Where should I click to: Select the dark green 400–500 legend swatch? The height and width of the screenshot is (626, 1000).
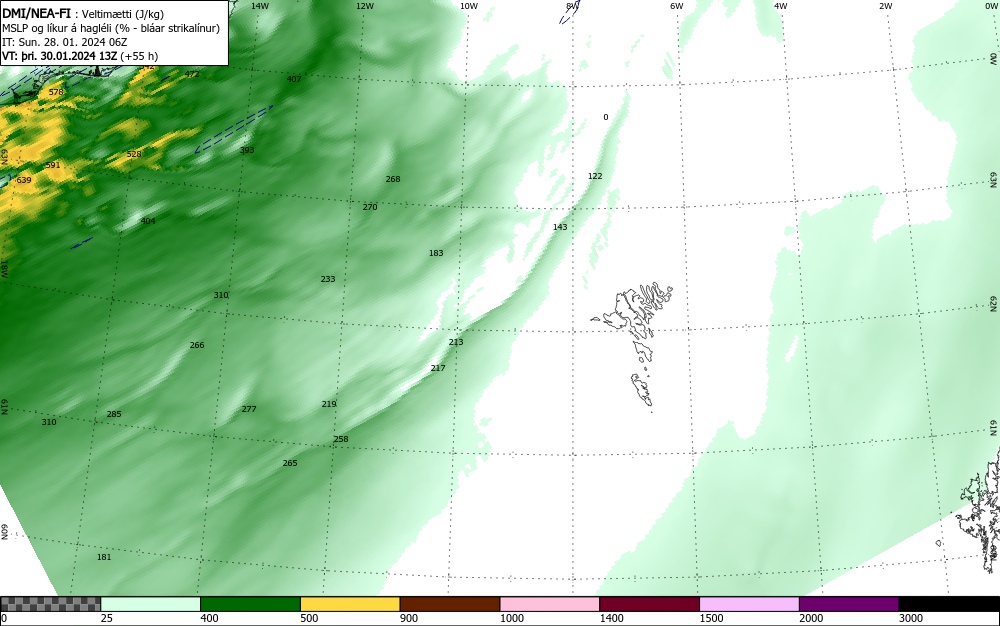(250, 604)
